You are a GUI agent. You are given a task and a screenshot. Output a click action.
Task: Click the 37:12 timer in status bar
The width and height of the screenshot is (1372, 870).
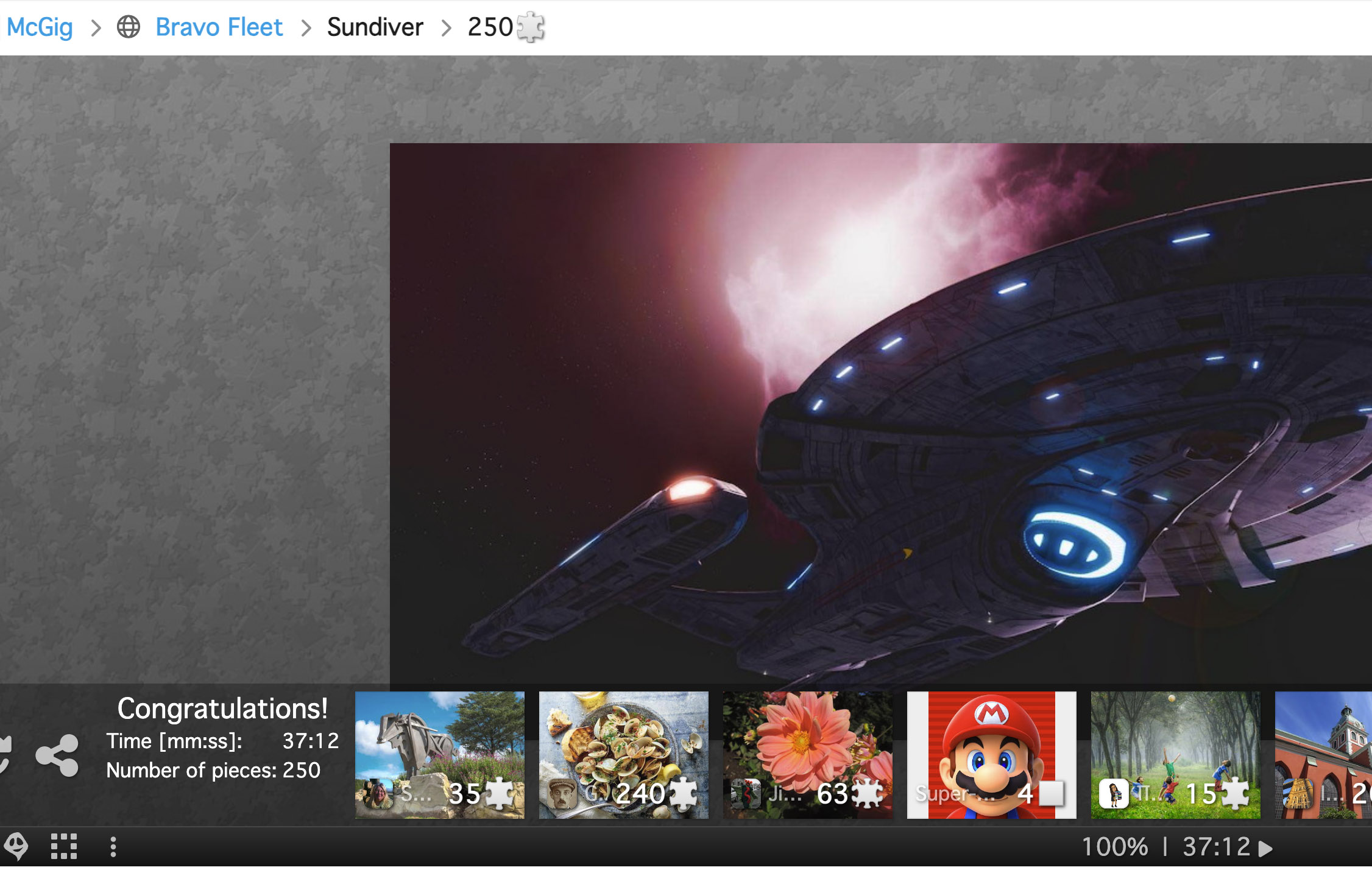tap(1217, 847)
